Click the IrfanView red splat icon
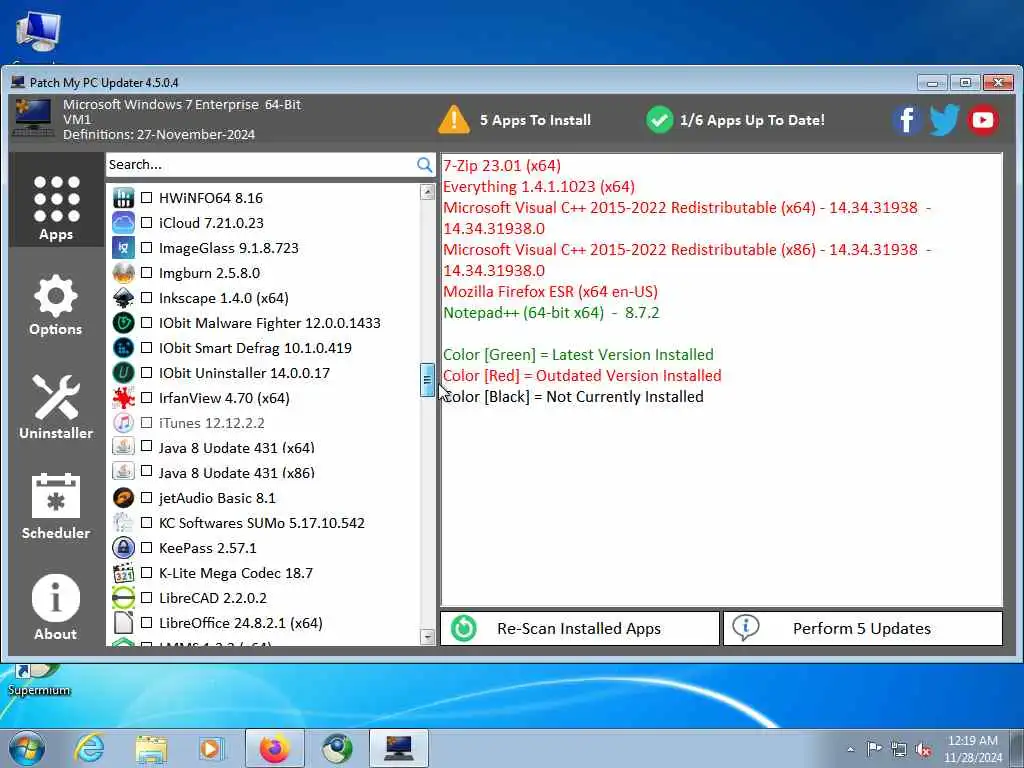This screenshot has height=768, width=1024. pyautogui.click(x=123, y=398)
